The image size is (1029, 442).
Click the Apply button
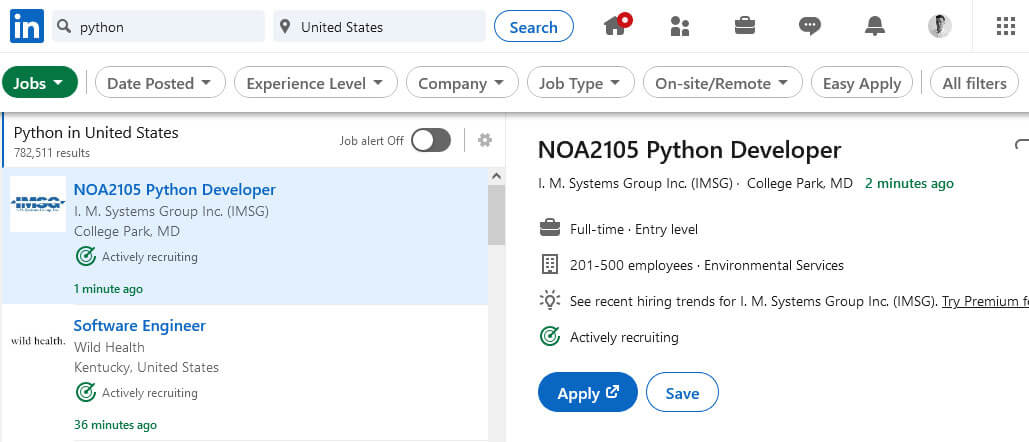(587, 393)
